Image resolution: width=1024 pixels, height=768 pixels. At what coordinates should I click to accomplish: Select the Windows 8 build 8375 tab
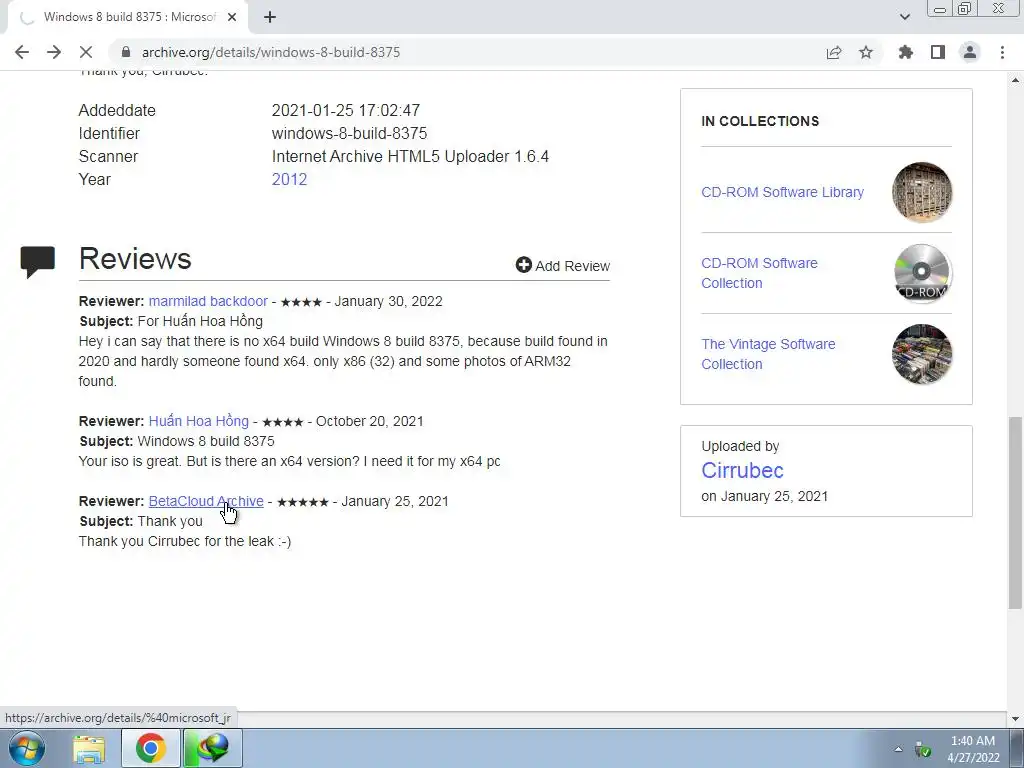pos(128,17)
